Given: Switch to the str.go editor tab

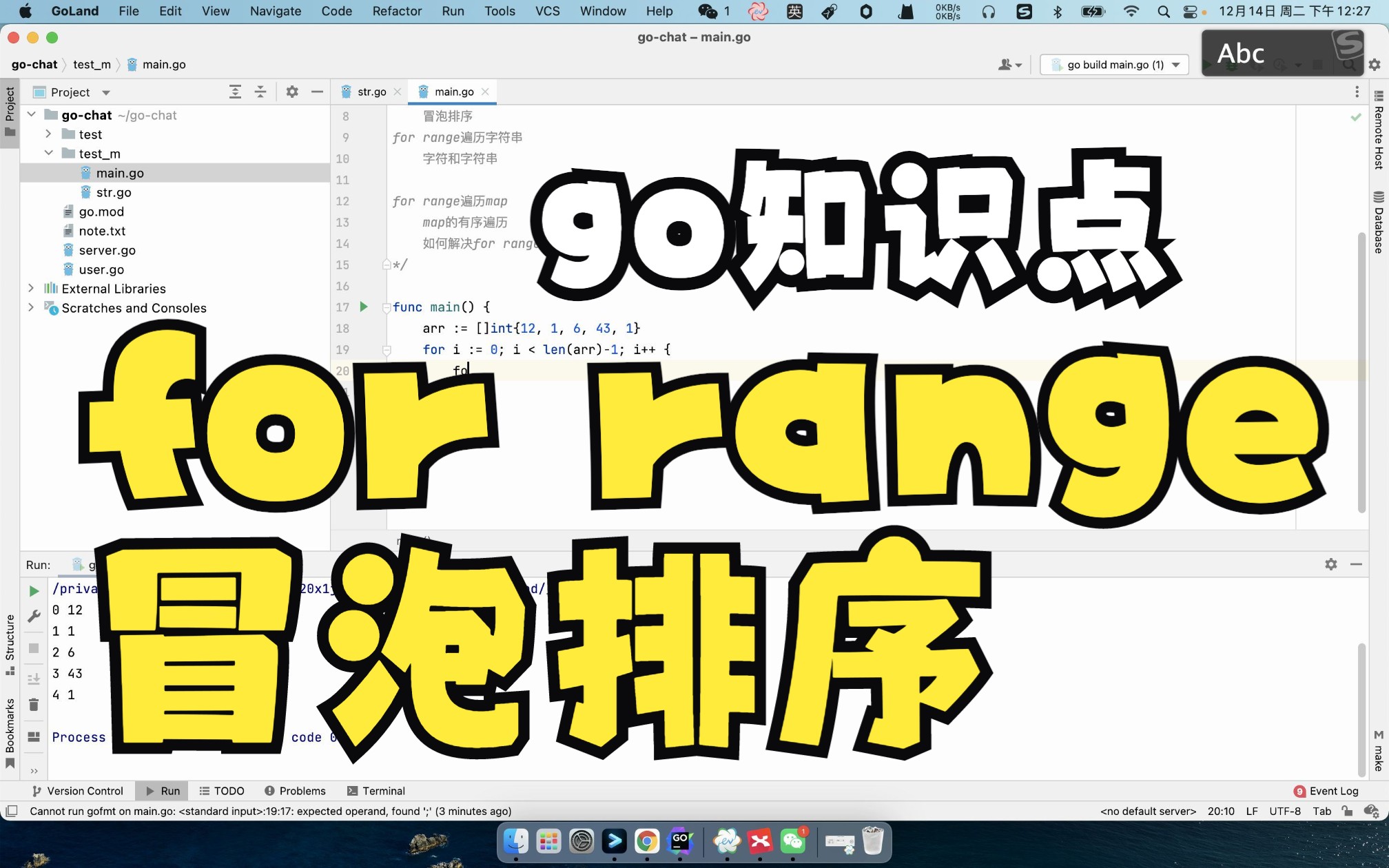Looking at the screenshot, I should [371, 91].
